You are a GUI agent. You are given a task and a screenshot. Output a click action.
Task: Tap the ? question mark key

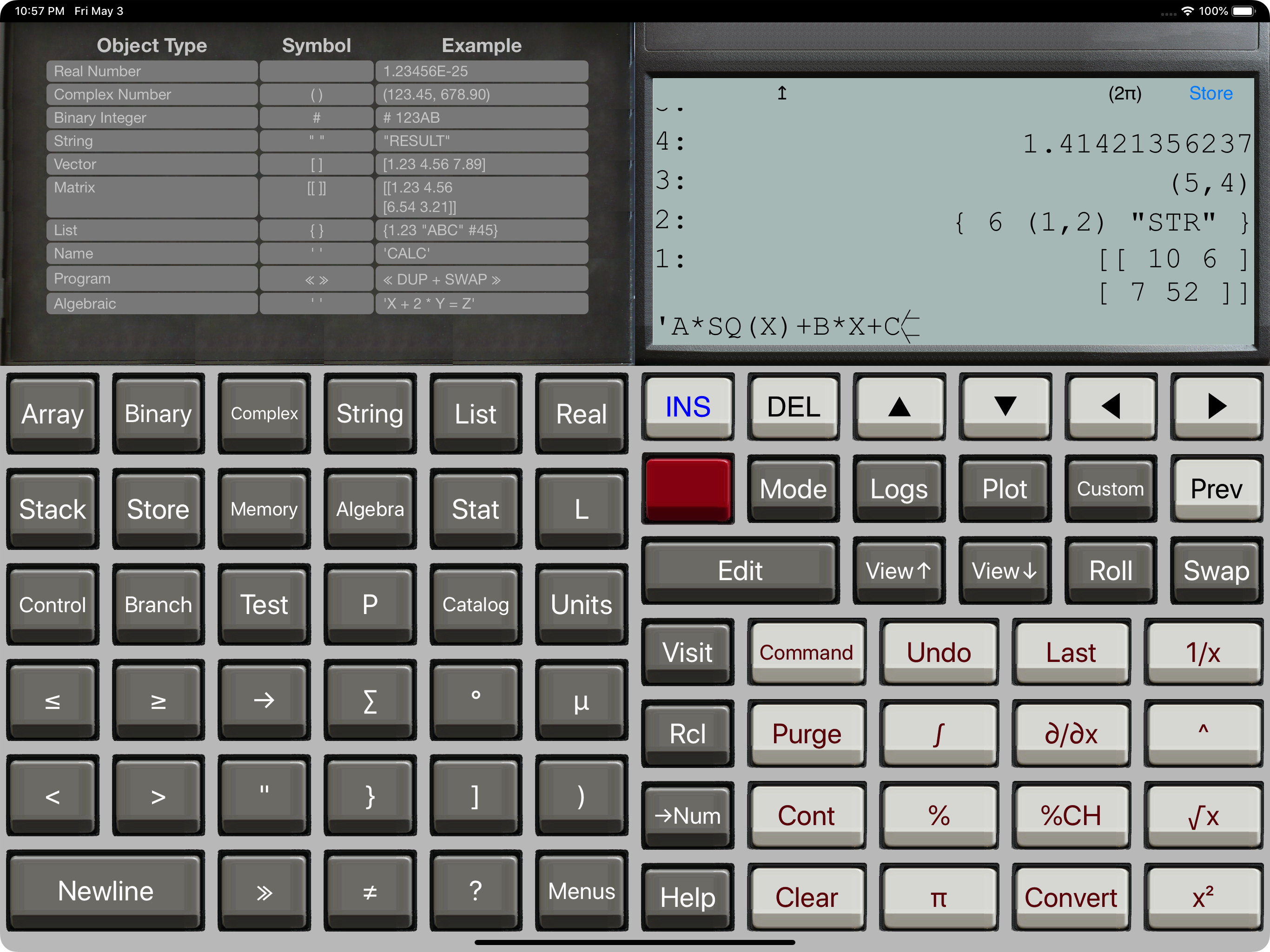tap(476, 891)
